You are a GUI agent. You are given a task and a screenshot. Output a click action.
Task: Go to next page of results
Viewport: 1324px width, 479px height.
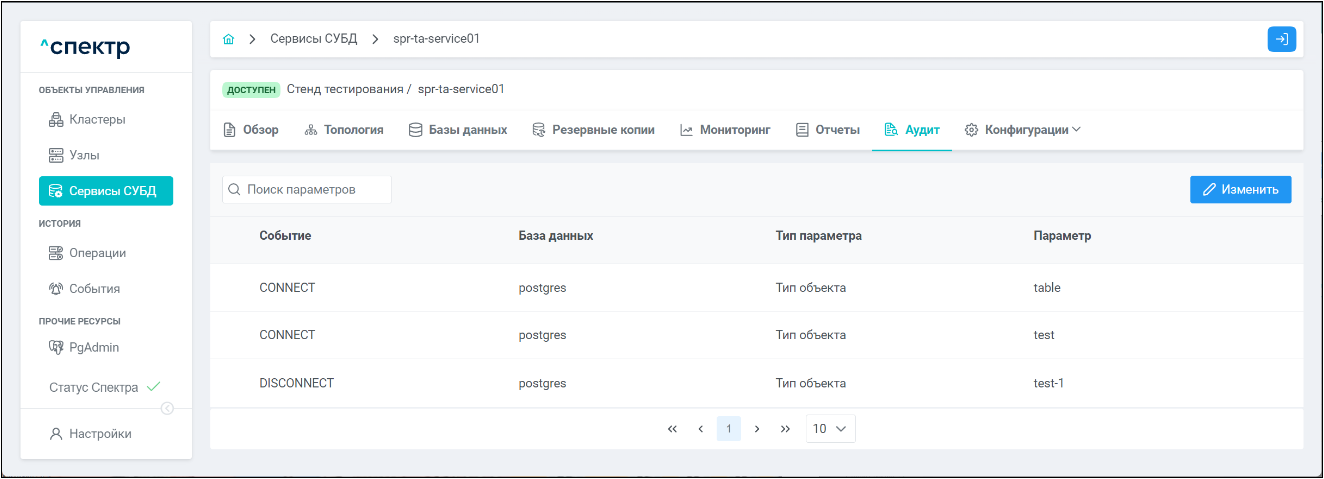click(757, 429)
